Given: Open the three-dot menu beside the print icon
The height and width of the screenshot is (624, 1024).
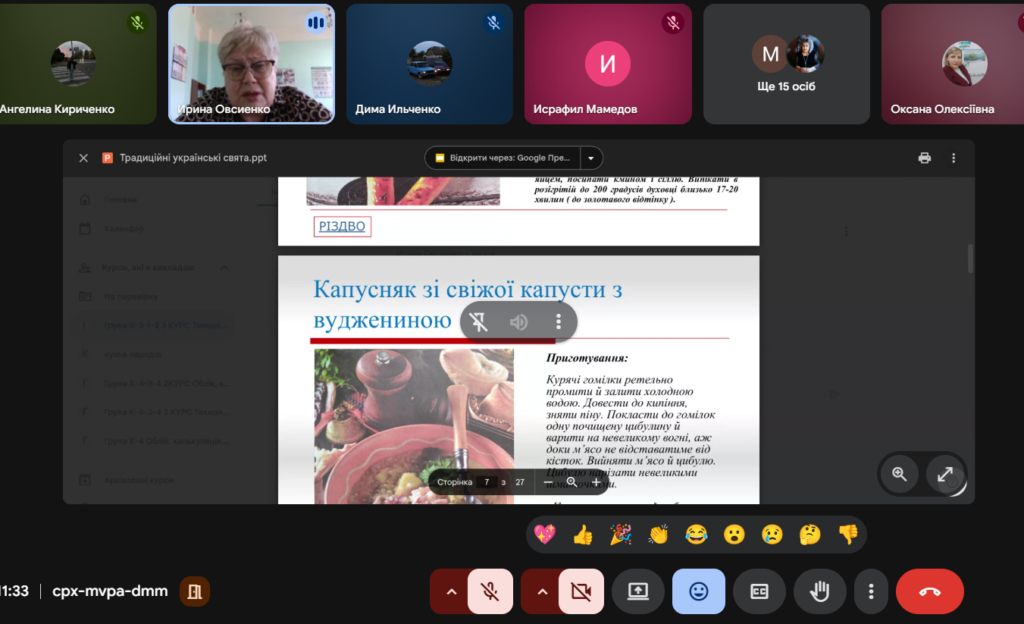Looking at the screenshot, I should [x=953, y=158].
